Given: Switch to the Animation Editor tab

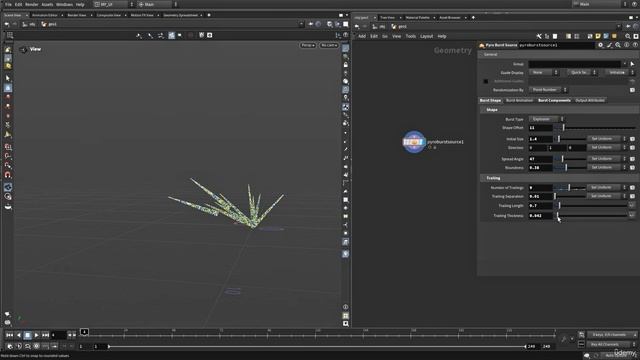Looking at the screenshot, I should pos(45,15).
